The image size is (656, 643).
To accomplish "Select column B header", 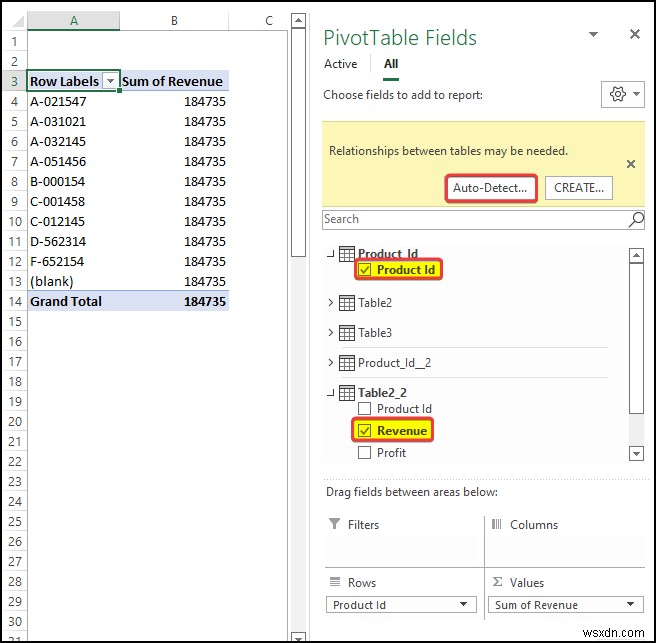I will [174, 20].
